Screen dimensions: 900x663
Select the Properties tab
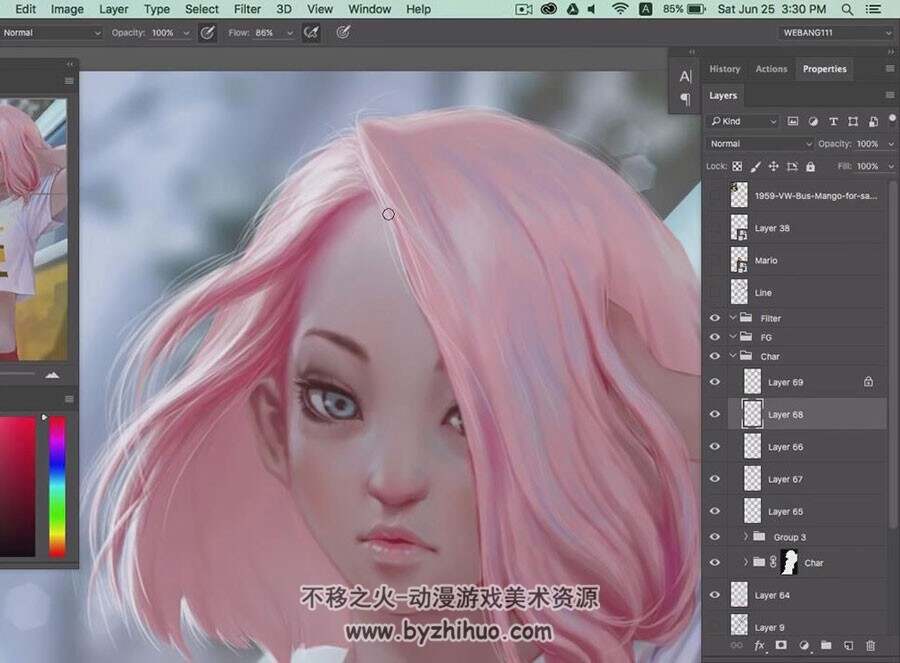[824, 69]
